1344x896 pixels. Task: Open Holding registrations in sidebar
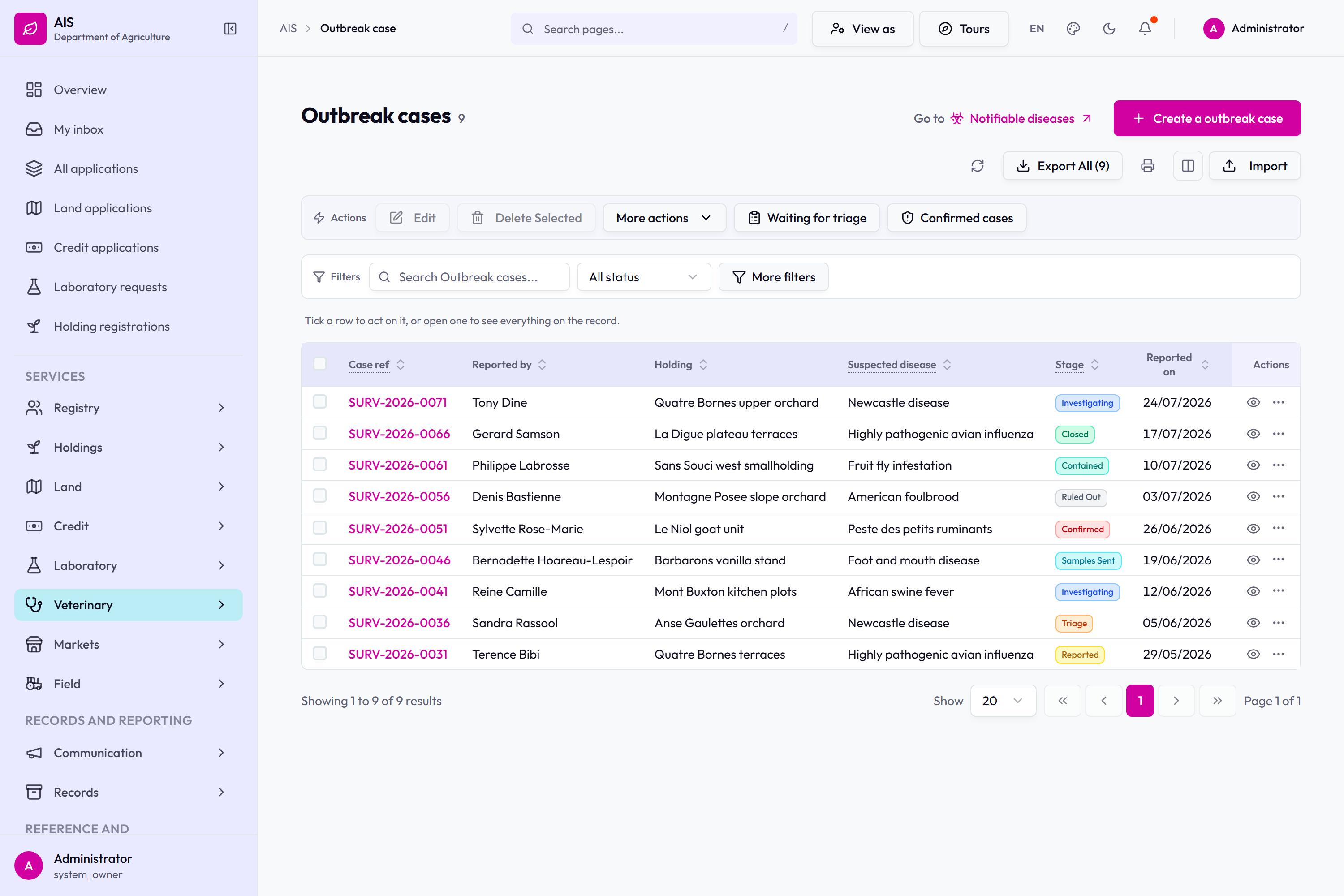[x=128, y=326]
